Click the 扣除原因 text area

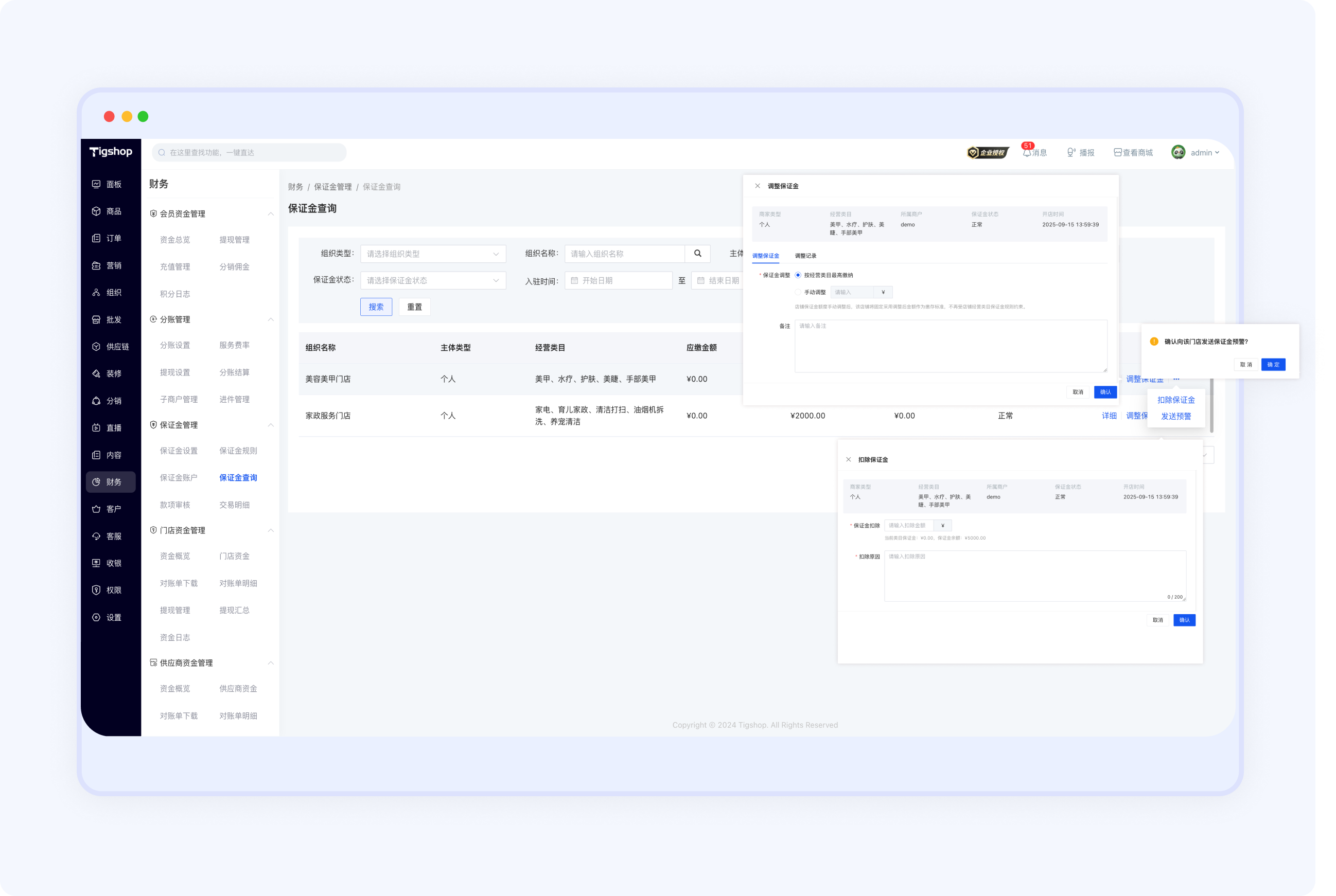click(x=1035, y=576)
